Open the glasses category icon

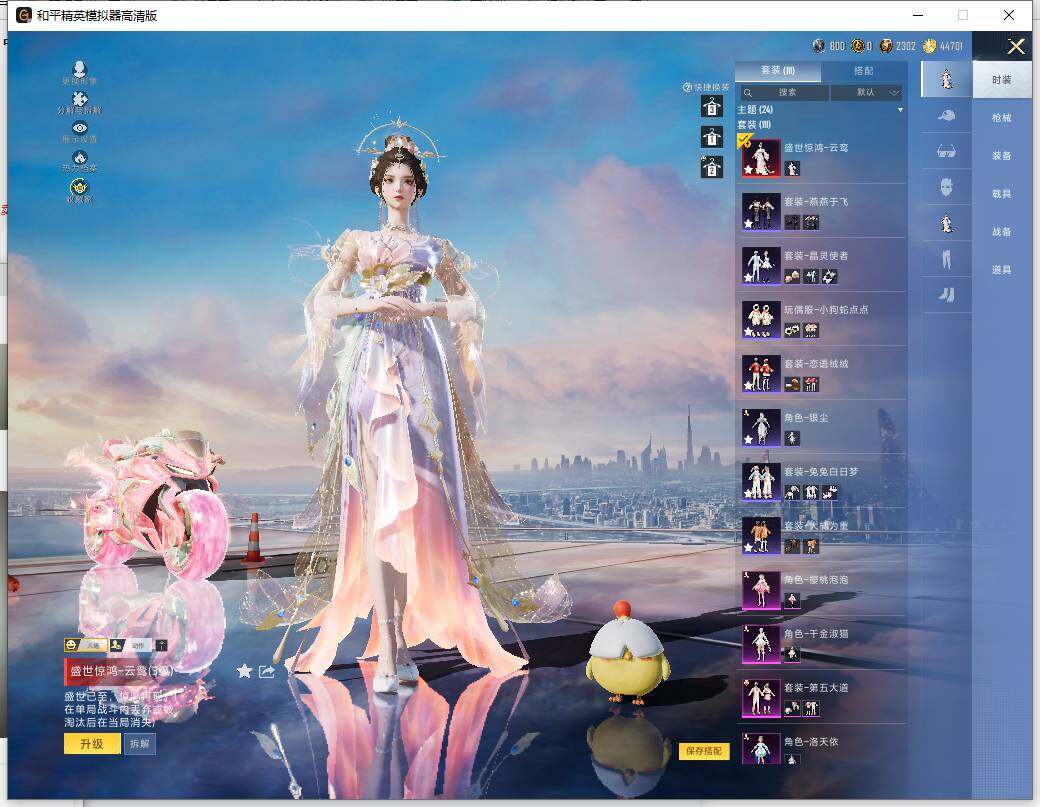(x=946, y=152)
